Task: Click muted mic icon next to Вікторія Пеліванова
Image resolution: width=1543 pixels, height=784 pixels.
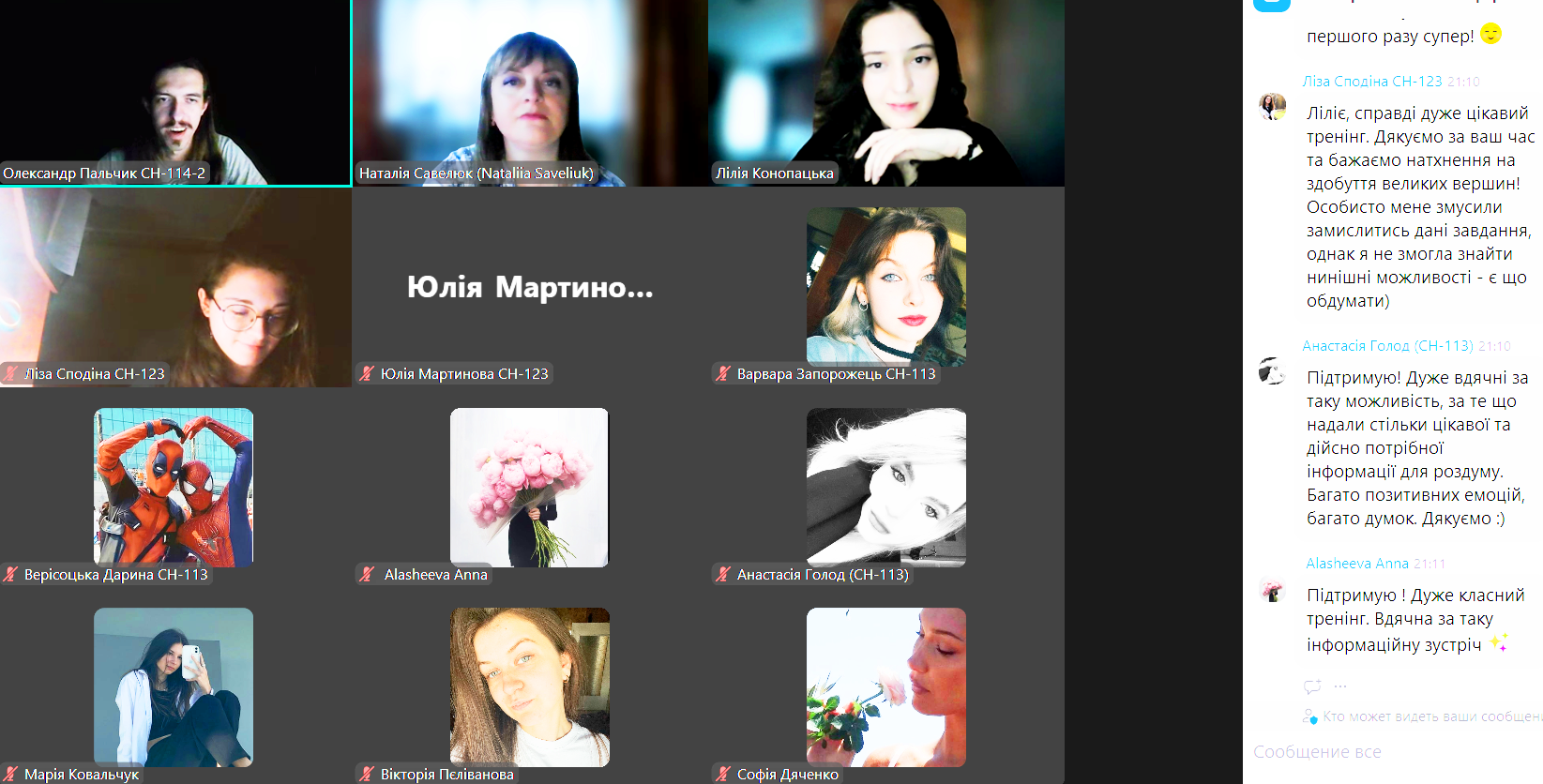Action: (x=368, y=774)
